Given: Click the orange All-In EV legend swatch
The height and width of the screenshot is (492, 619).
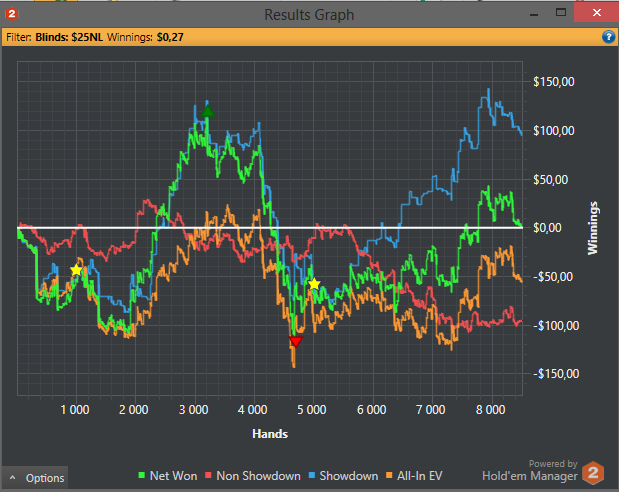Looking at the screenshot, I should click(x=389, y=475).
